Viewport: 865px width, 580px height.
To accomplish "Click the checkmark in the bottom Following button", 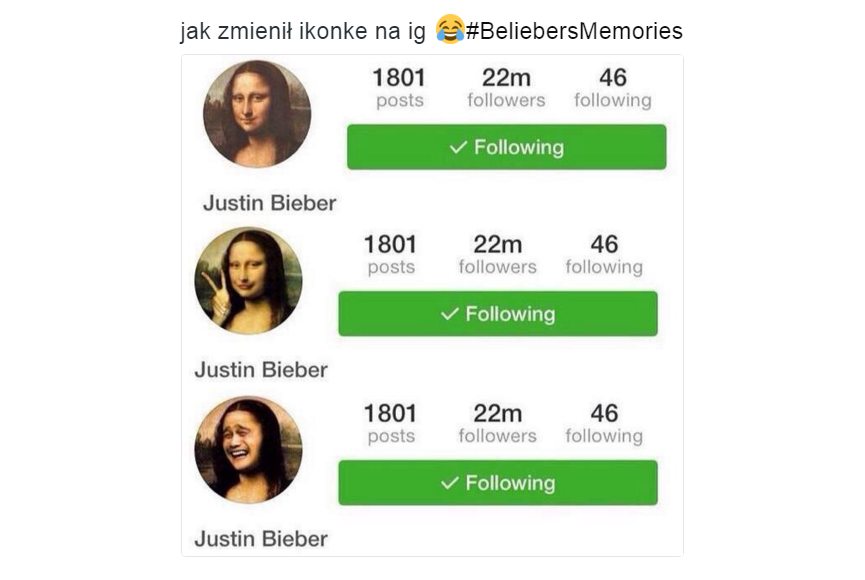I will pyautogui.click(x=450, y=483).
